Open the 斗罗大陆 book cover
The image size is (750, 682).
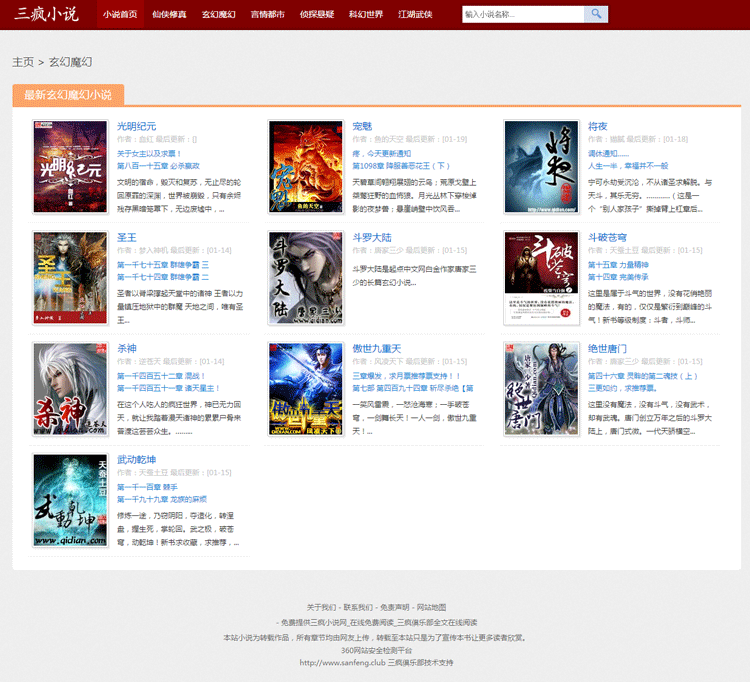pyautogui.click(x=306, y=278)
